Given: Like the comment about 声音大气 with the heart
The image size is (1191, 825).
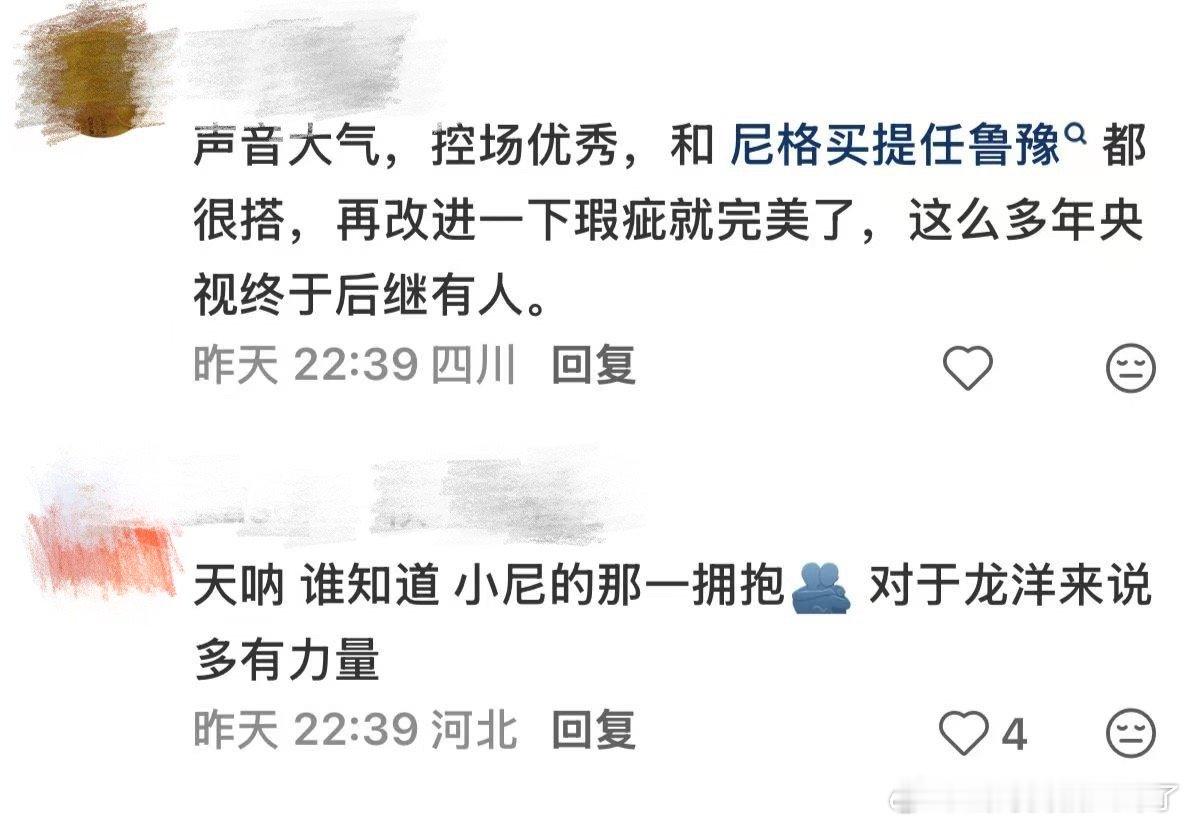Looking at the screenshot, I should (x=968, y=368).
